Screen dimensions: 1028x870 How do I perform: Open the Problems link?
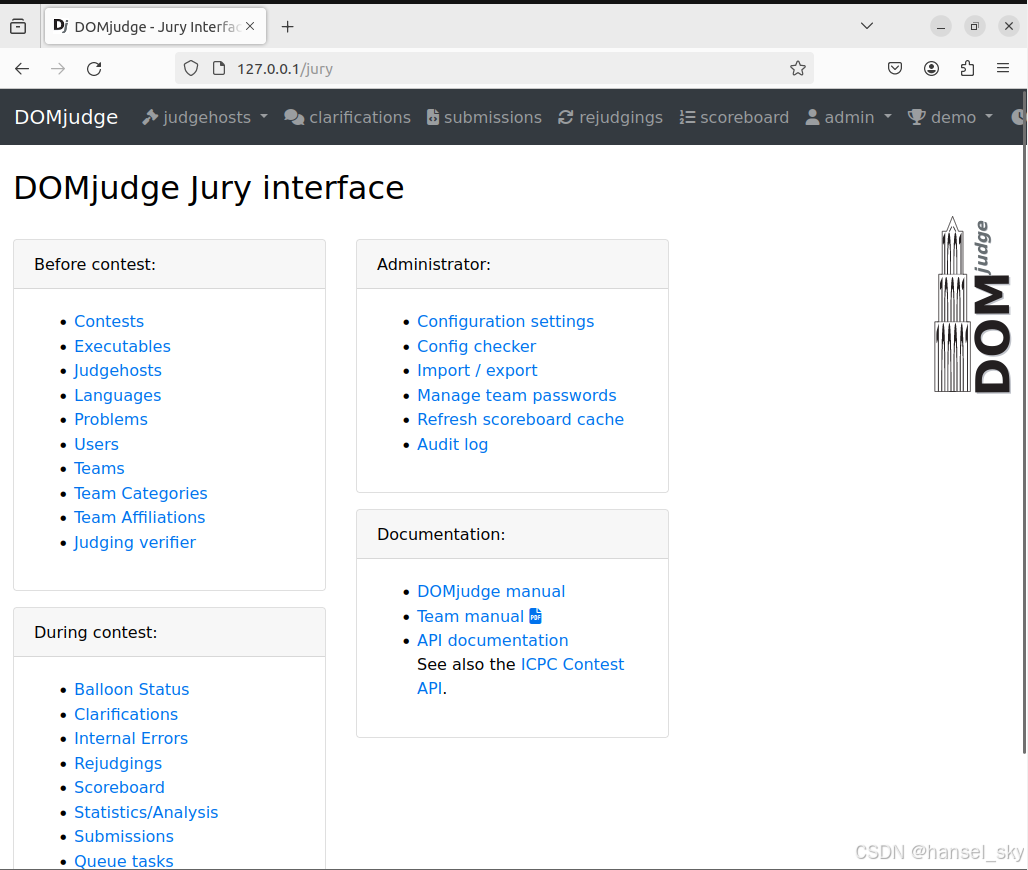111,420
